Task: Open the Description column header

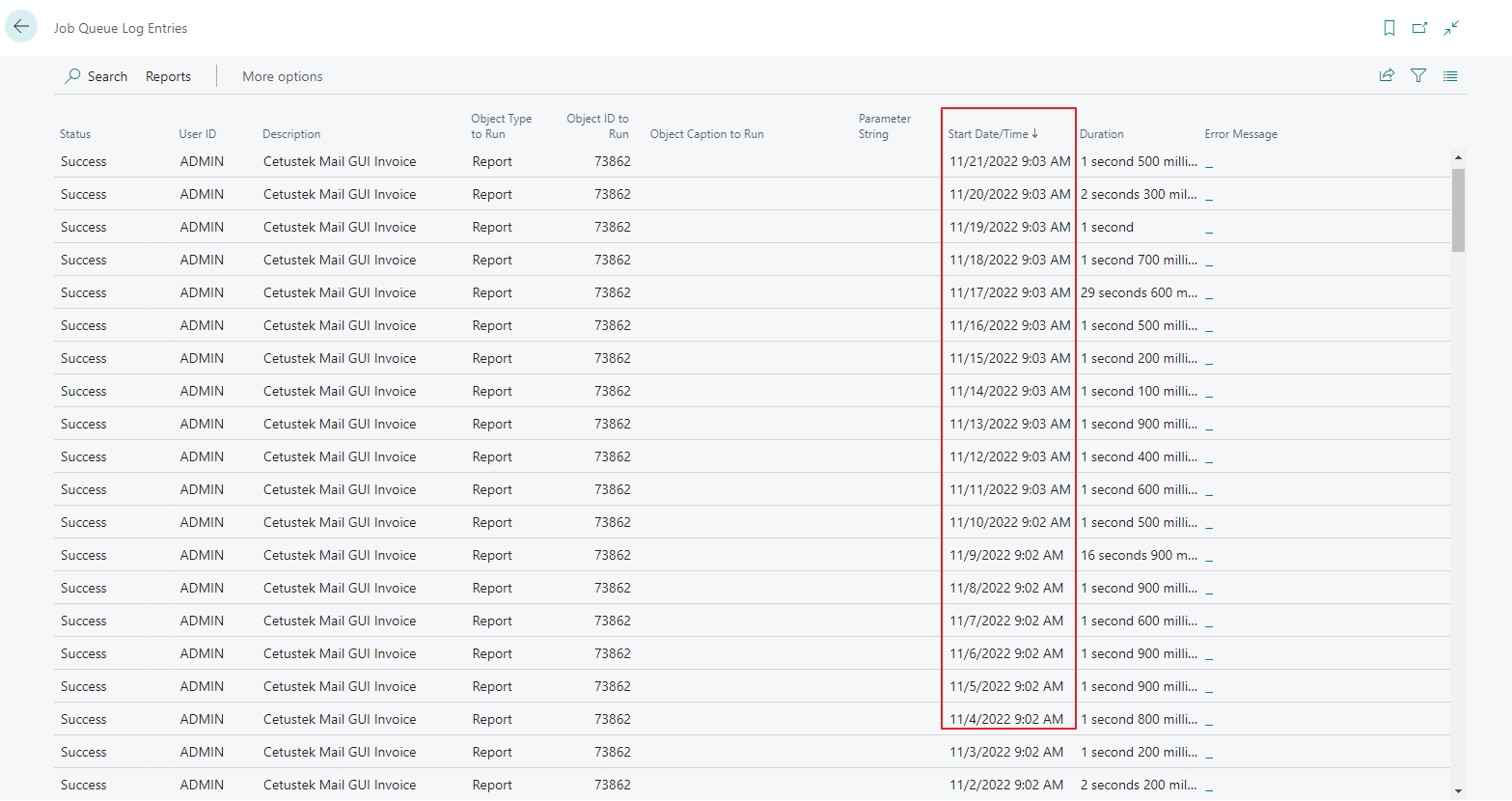Action: [291, 134]
